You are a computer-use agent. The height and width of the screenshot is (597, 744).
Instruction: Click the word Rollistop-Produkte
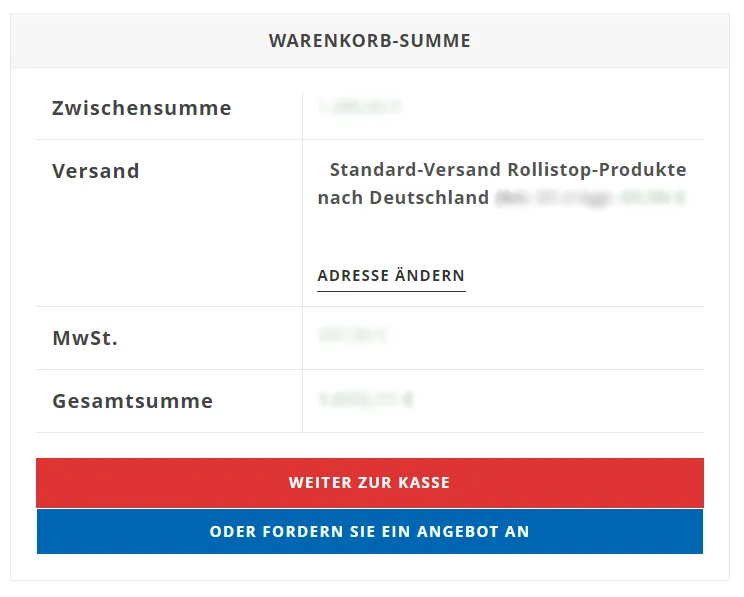pos(597,170)
